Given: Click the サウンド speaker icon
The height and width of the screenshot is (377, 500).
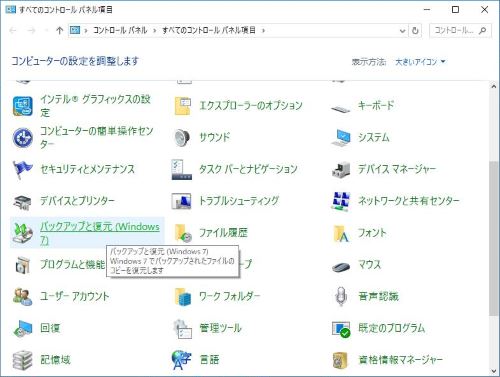Looking at the screenshot, I should pyautogui.click(x=182, y=137).
